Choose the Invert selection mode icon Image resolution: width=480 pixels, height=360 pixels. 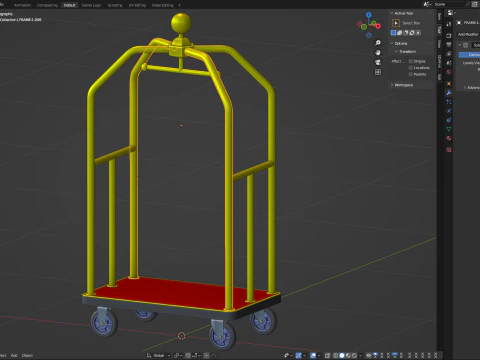[x=412, y=33]
